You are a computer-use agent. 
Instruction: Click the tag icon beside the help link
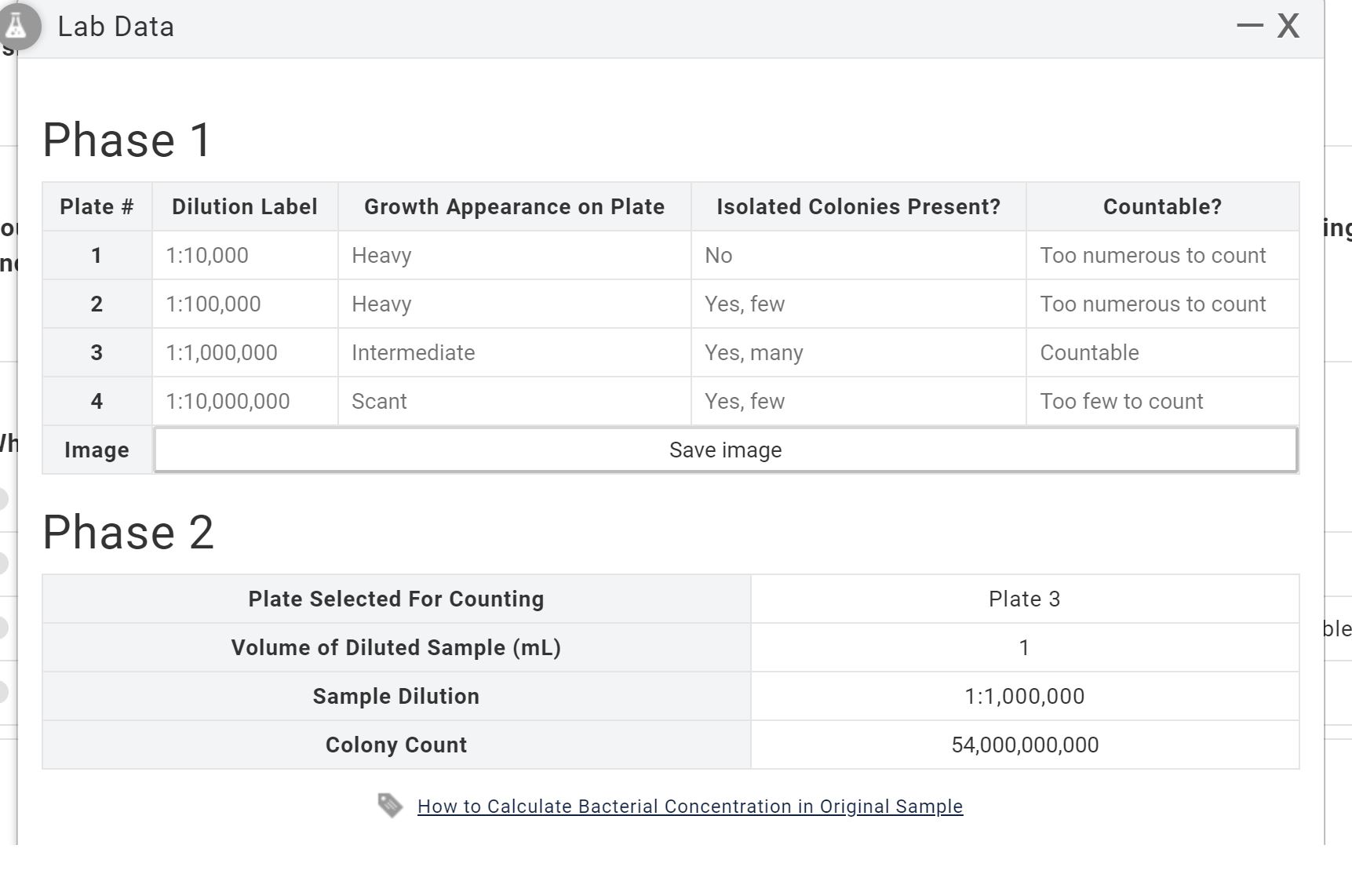[x=390, y=805]
